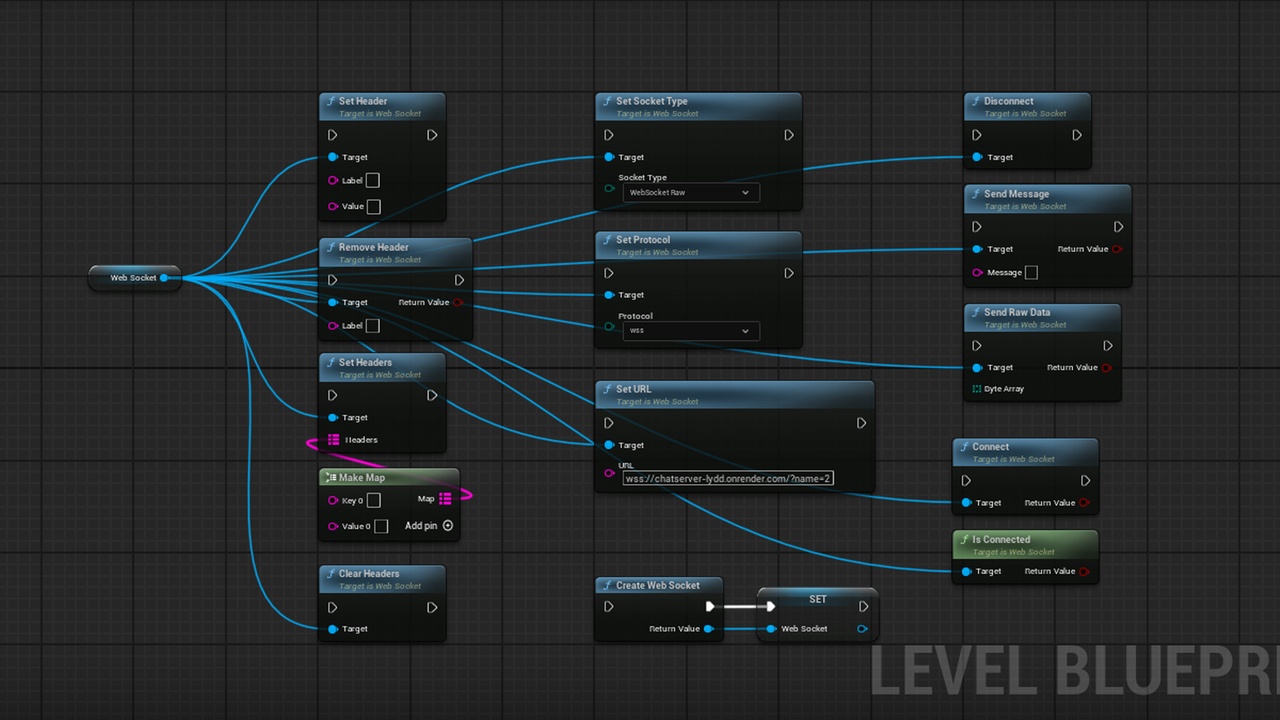
Task: Click the Message input box on Send Message
Action: click(1031, 272)
